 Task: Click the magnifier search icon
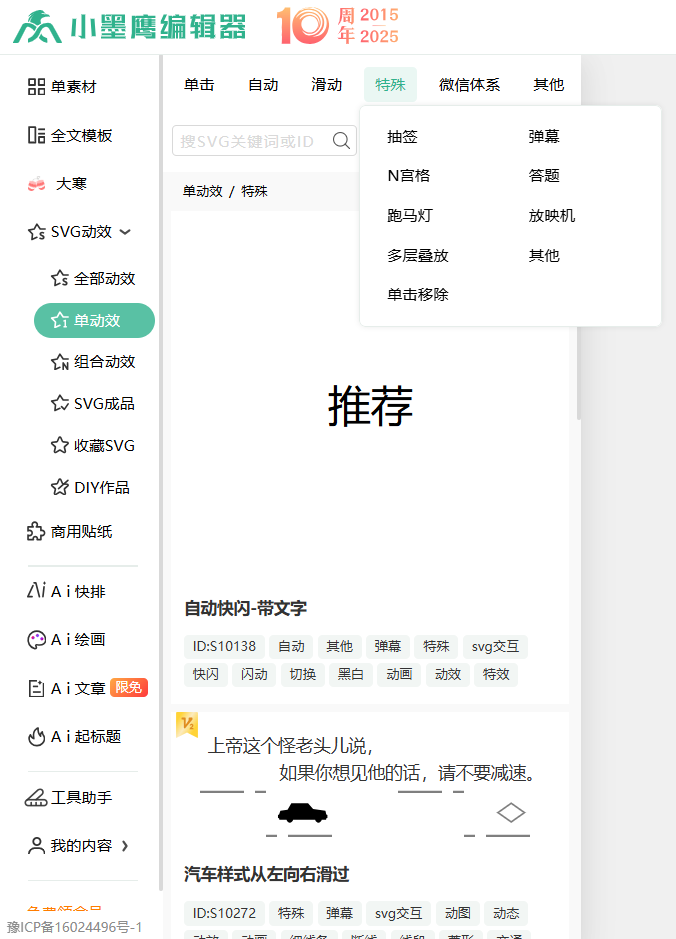coord(341,141)
